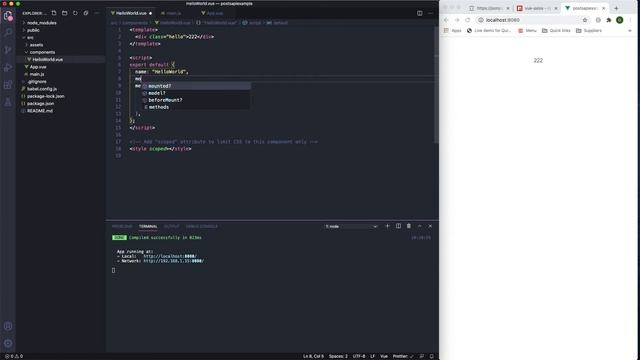Open the Explorer view in activity bar

[x=8, y=16]
